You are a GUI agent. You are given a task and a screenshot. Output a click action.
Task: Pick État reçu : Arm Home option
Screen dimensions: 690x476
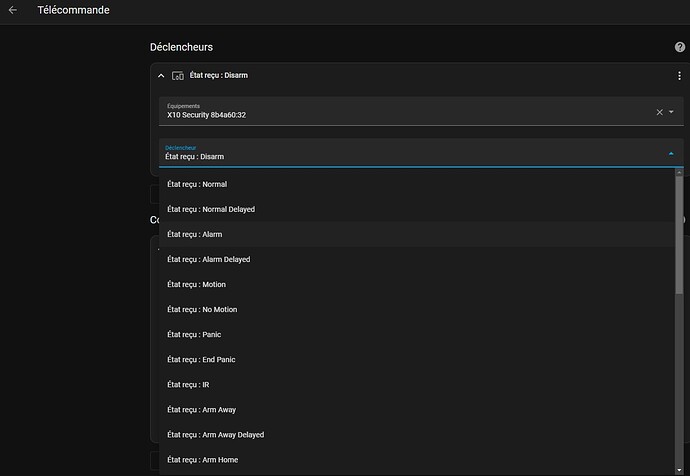coord(202,460)
